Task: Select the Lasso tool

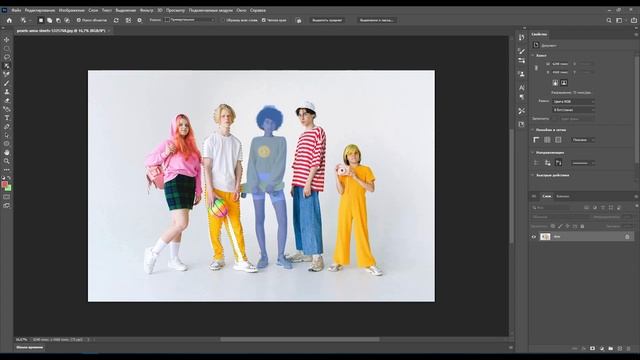Action: (7, 57)
